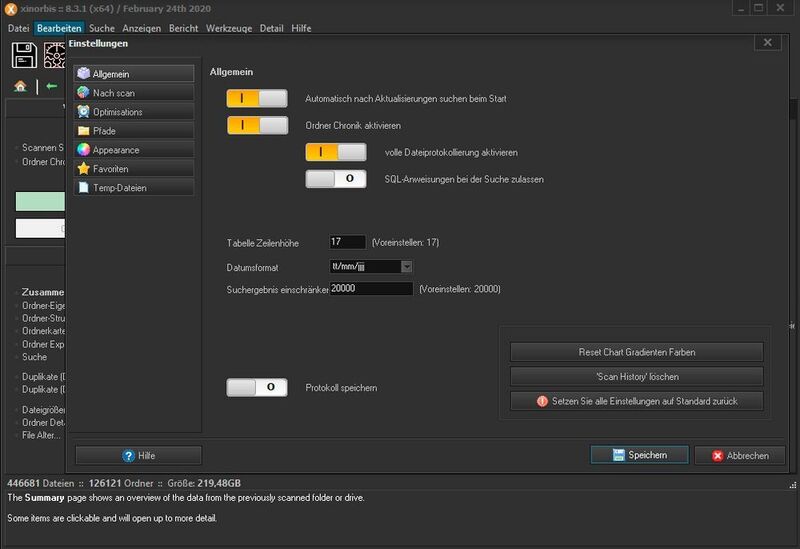Open the Bericht menu
800x549 pixels.
[x=183, y=28]
